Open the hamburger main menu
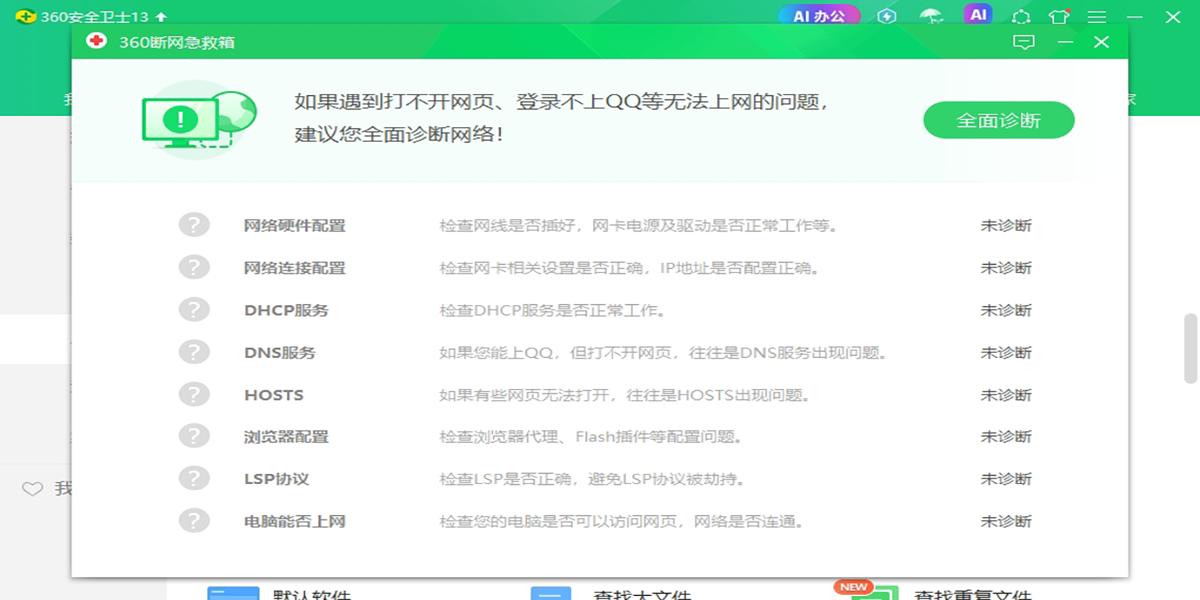This screenshot has width=1200, height=600. pyautogui.click(x=1096, y=15)
